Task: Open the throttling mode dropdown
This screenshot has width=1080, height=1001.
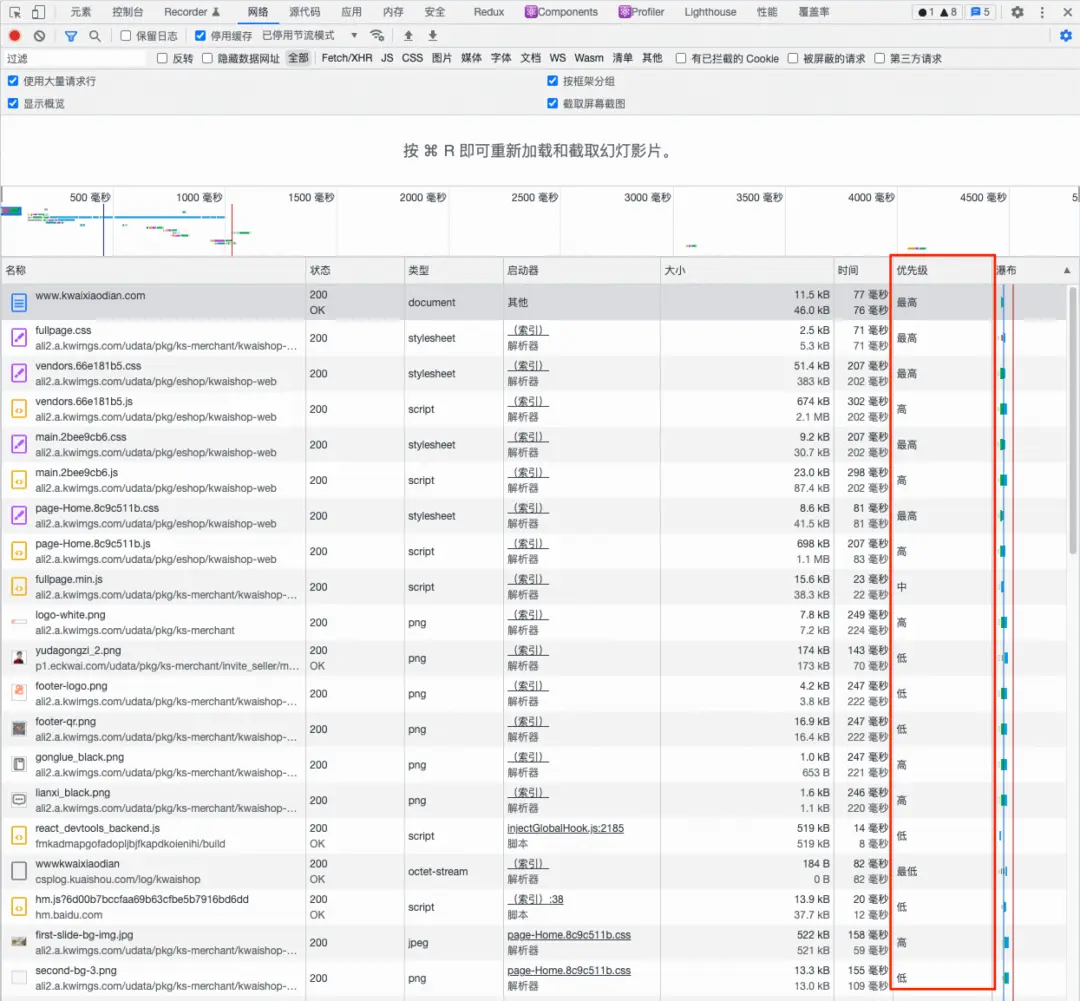Action: (x=310, y=35)
